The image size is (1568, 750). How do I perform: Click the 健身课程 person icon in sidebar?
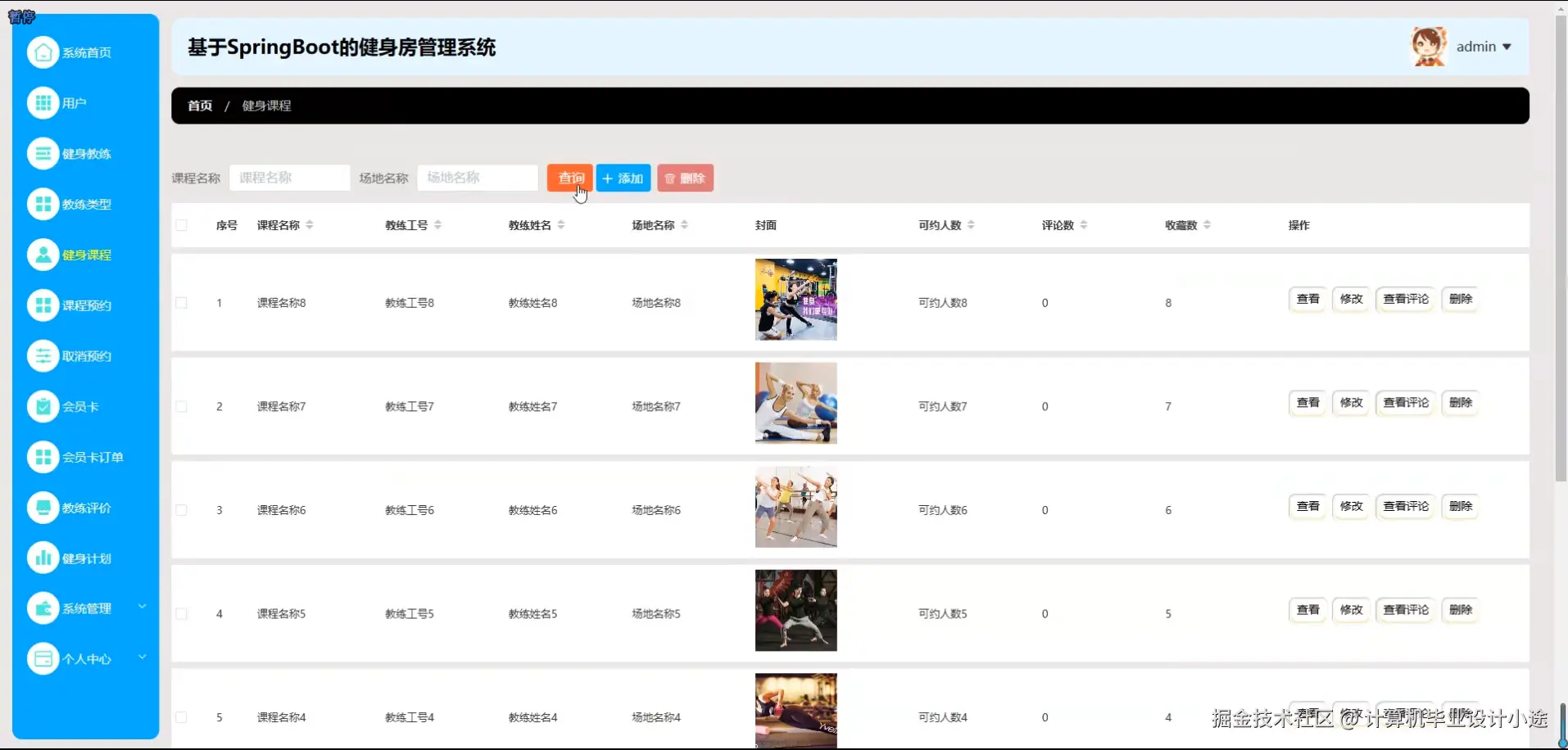click(43, 255)
